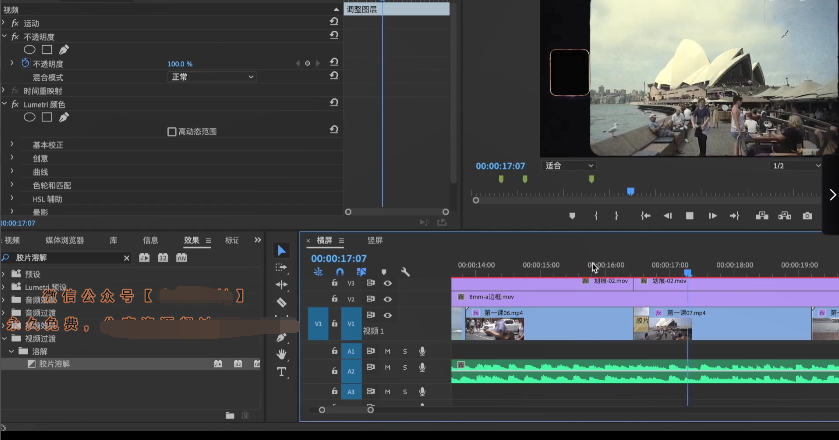
Task: Select the Type text tool
Action: (x=282, y=372)
